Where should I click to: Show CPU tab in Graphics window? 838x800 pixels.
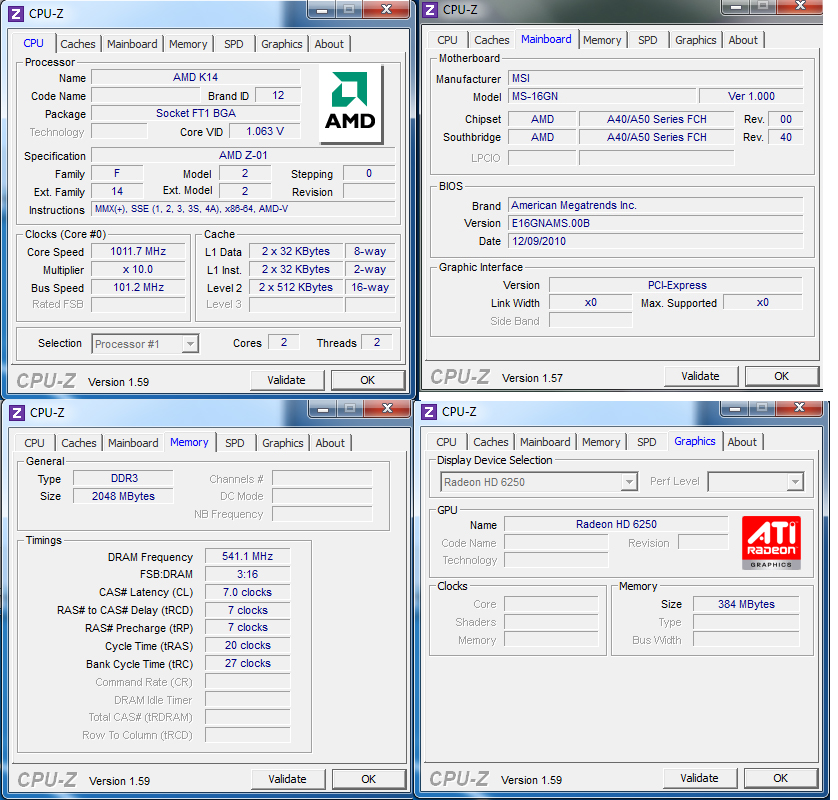coord(446,442)
